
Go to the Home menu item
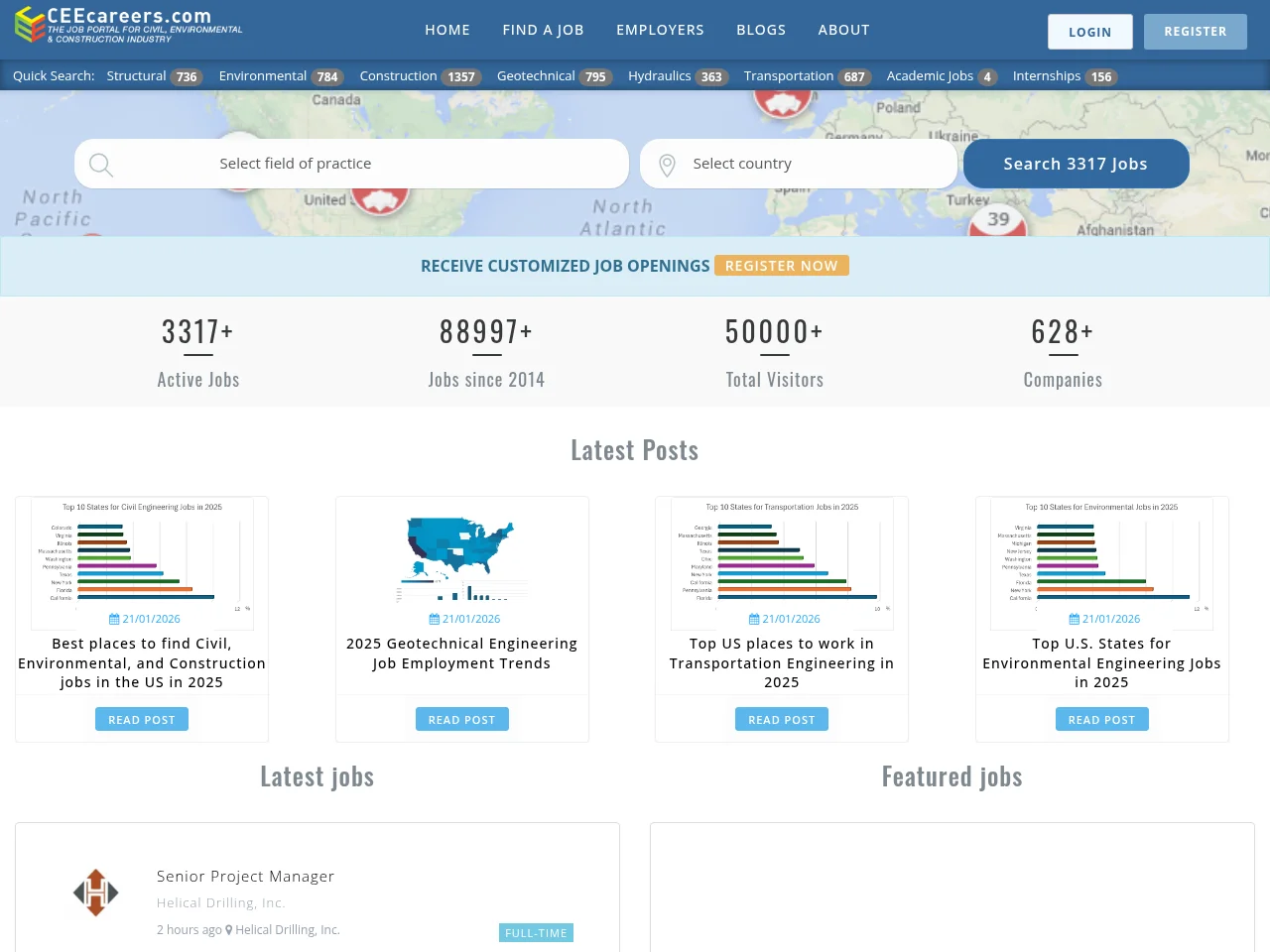(447, 30)
